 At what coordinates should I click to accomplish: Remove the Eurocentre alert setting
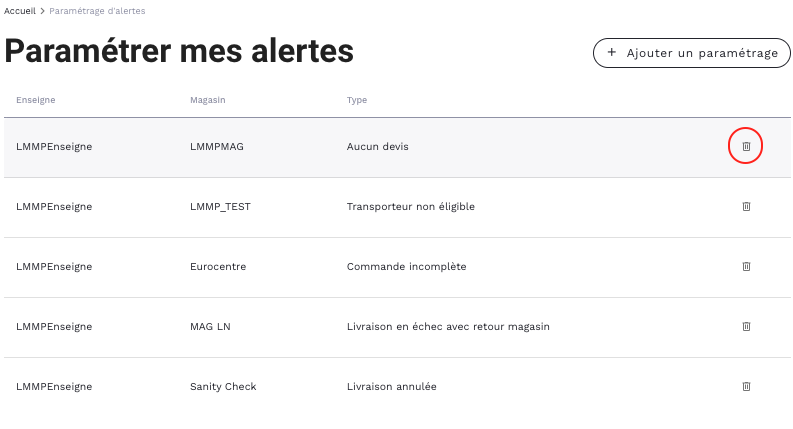[x=746, y=267]
